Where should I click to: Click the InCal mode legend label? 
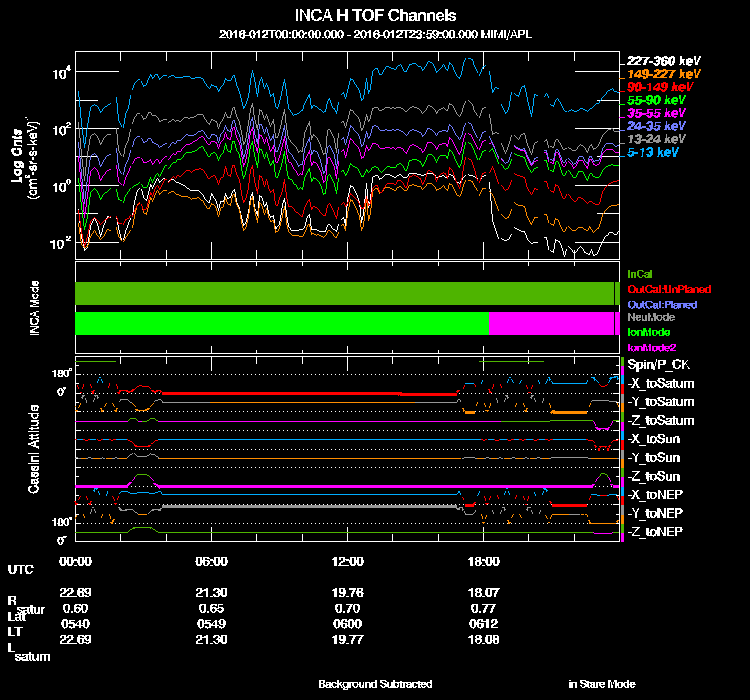640,274
